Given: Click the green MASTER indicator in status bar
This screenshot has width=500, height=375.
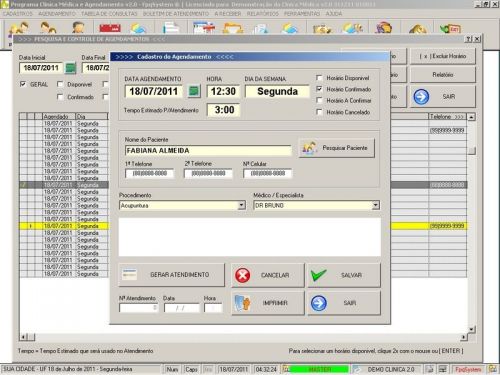Looking at the screenshot, I should [319, 369].
